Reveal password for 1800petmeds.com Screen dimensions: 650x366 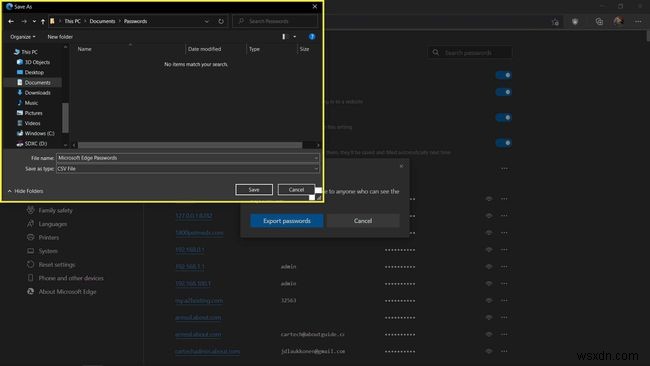tap(489, 233)
